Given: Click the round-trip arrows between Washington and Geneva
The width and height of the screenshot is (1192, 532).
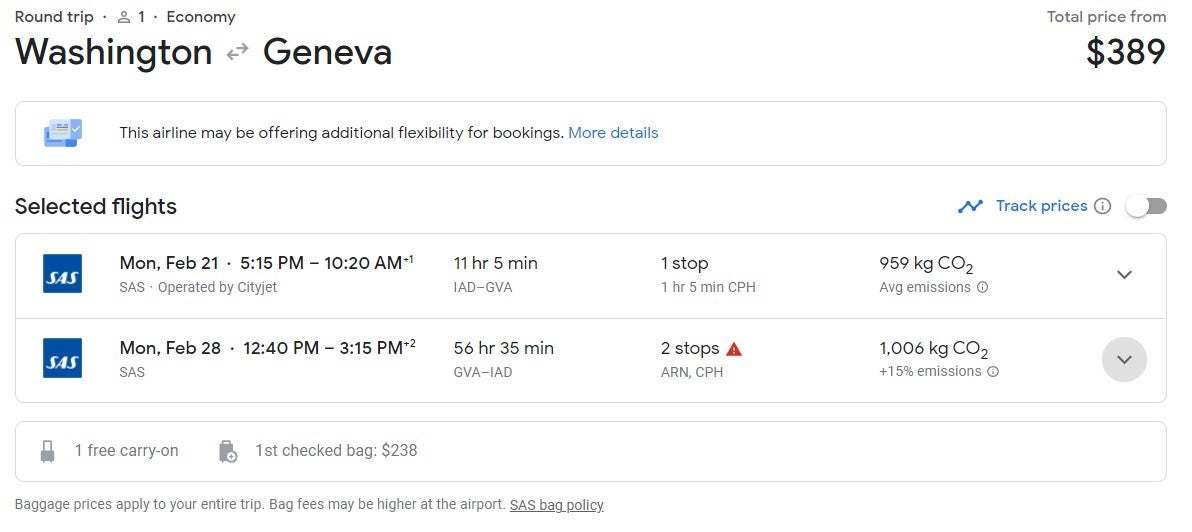Looking at the screenshot, I should click(238, 52).
